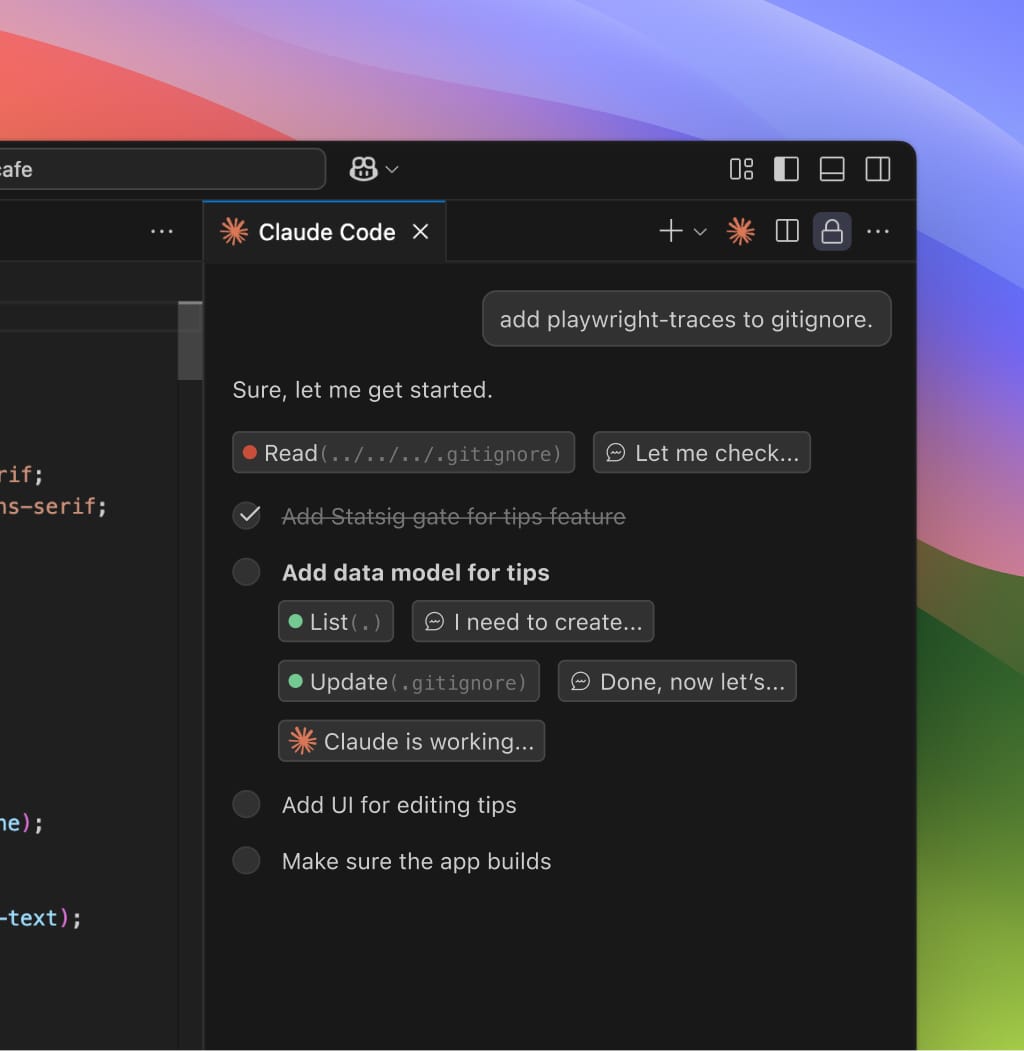Open the Claude panel more actions menu
This screenshot has height=1051, width=1024.
click(x=878, y=232)
